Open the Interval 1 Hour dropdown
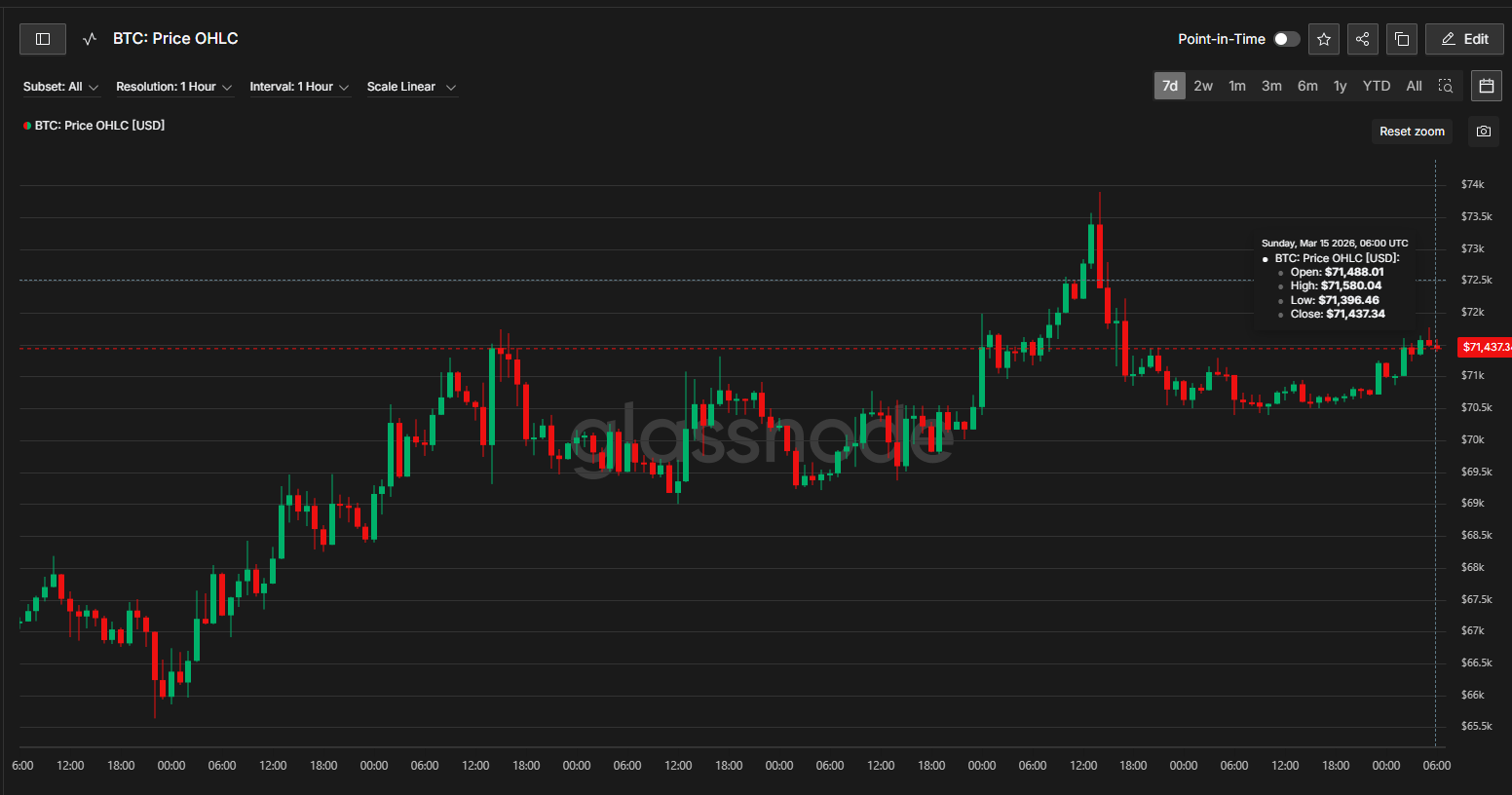This screenshot has height=795, width=1512. click(298, 87)
